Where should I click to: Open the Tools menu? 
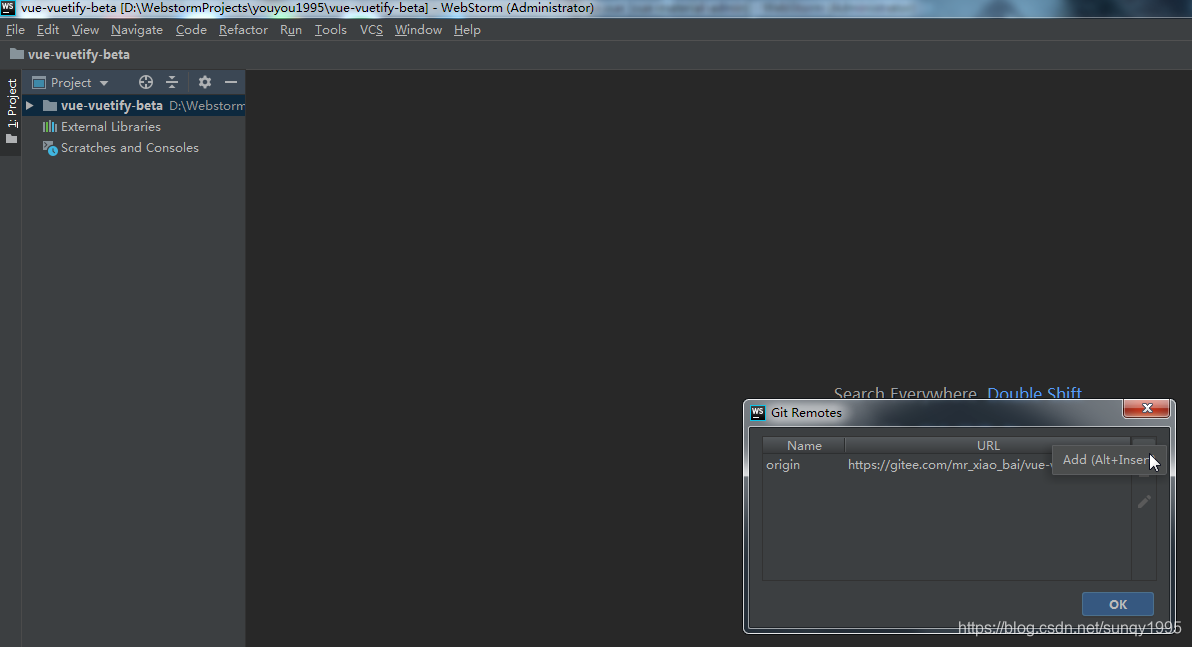(331, 30)
